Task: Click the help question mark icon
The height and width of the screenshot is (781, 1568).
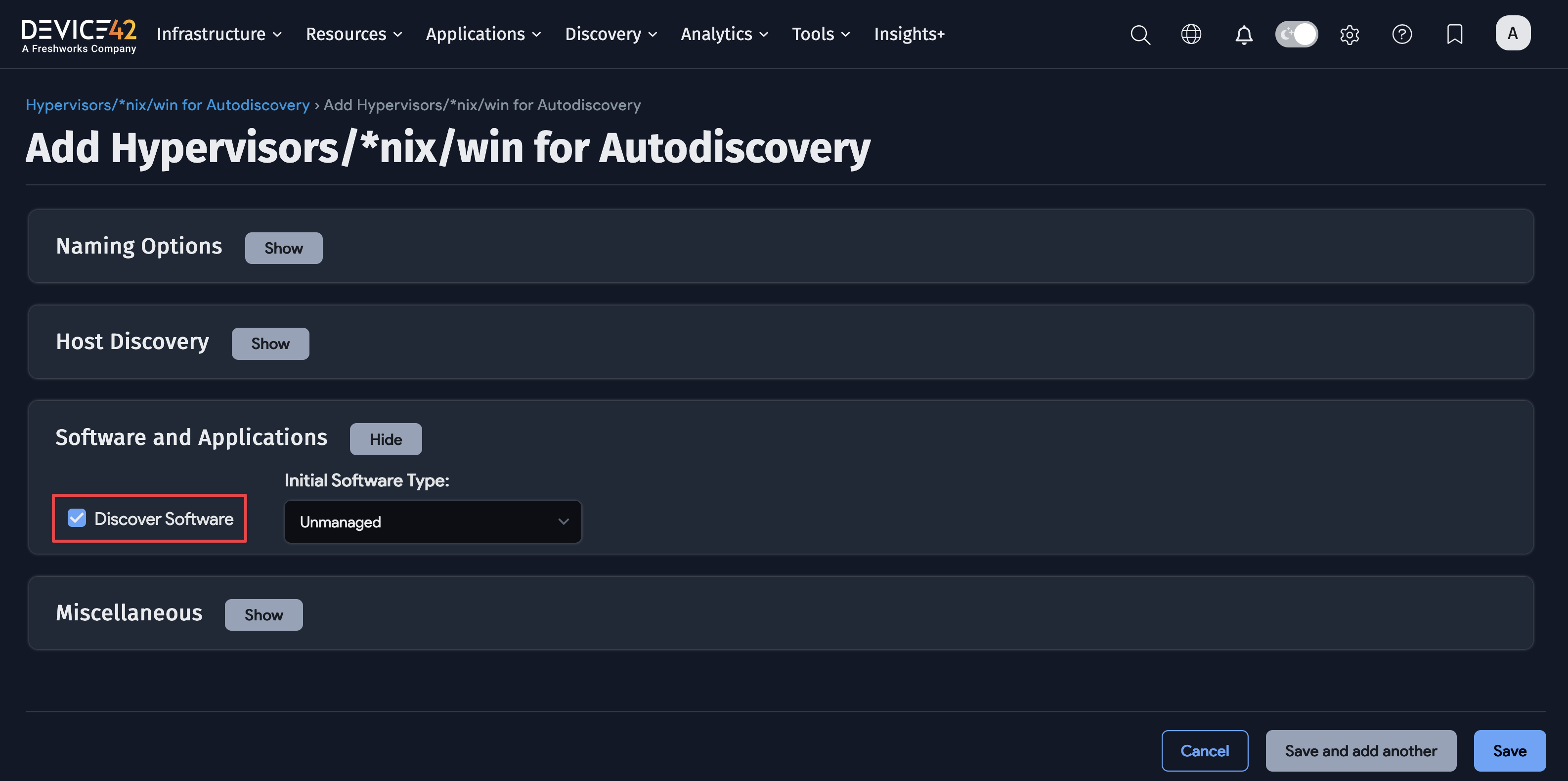Action: [x=1402, y=35]
